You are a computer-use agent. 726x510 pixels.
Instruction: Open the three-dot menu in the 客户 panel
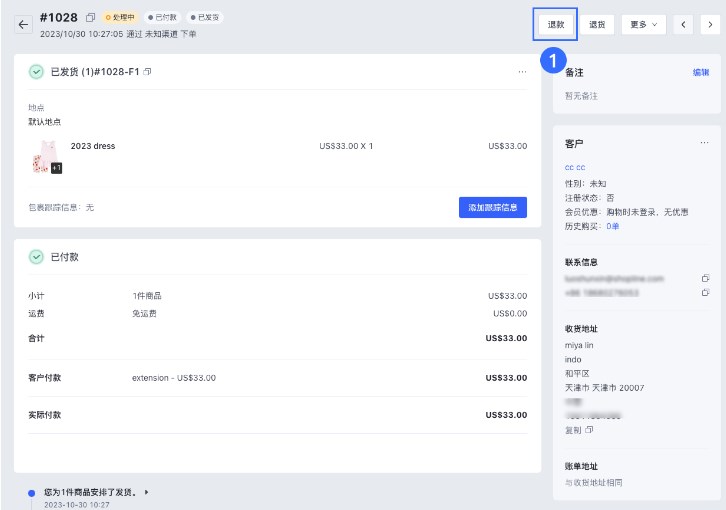point(703,143)
